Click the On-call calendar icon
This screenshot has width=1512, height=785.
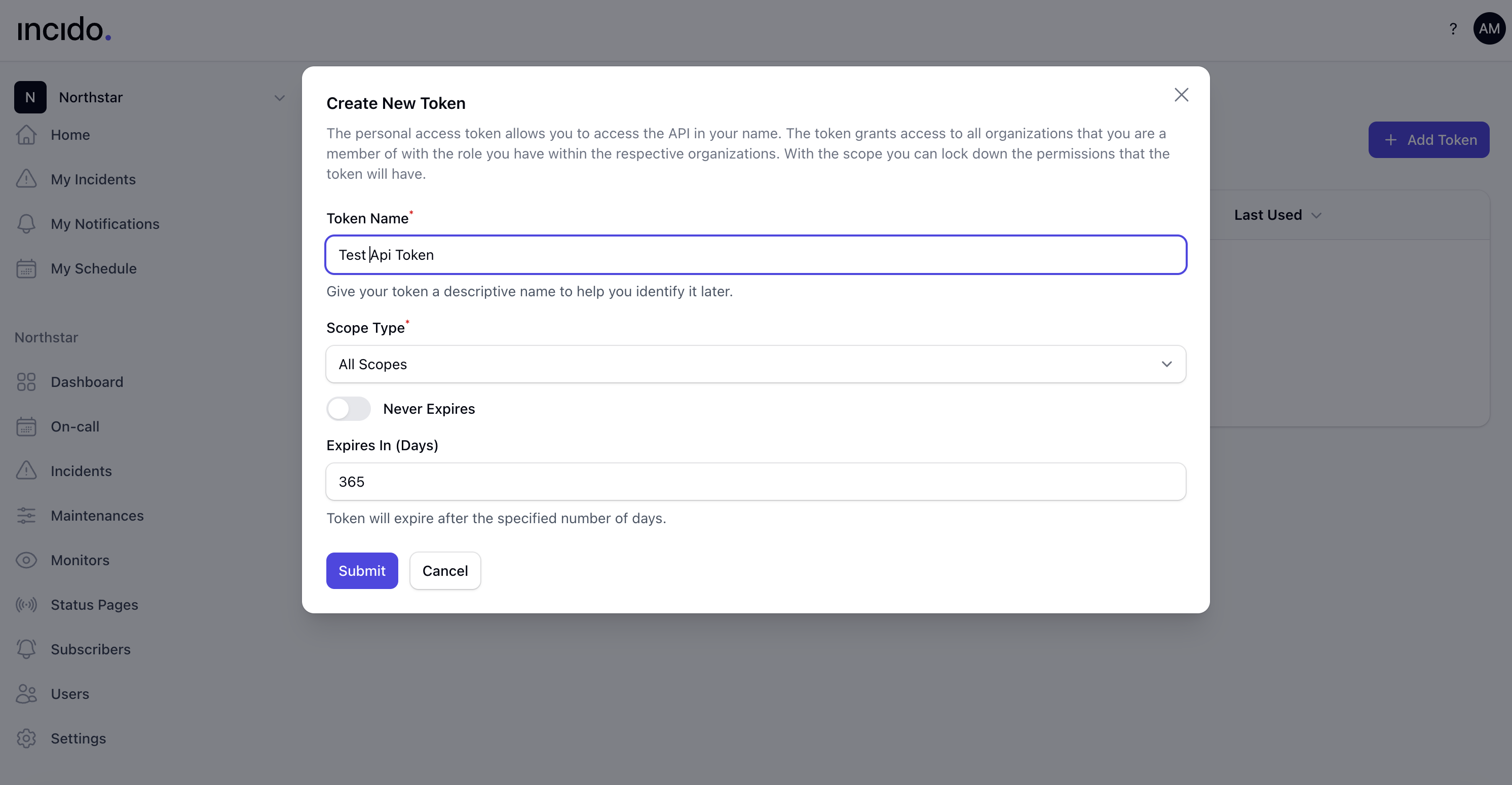[26, 426]
